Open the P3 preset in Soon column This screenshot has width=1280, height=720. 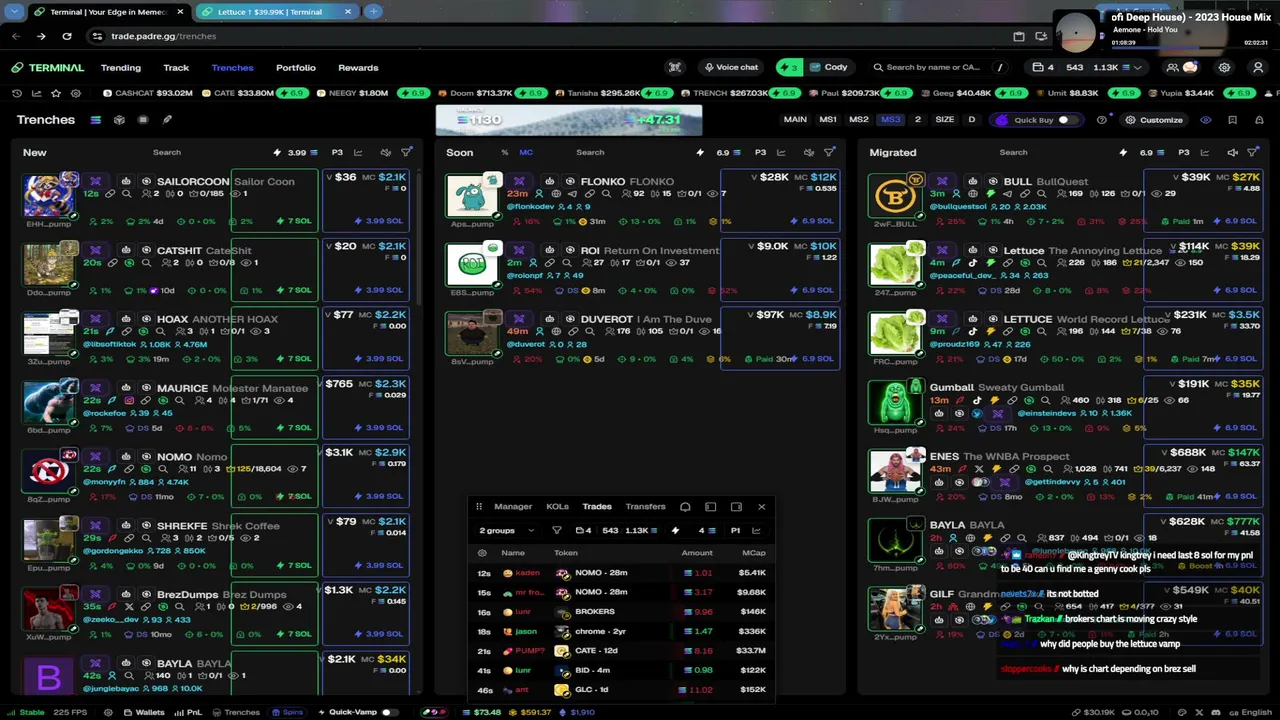[760, 153]
